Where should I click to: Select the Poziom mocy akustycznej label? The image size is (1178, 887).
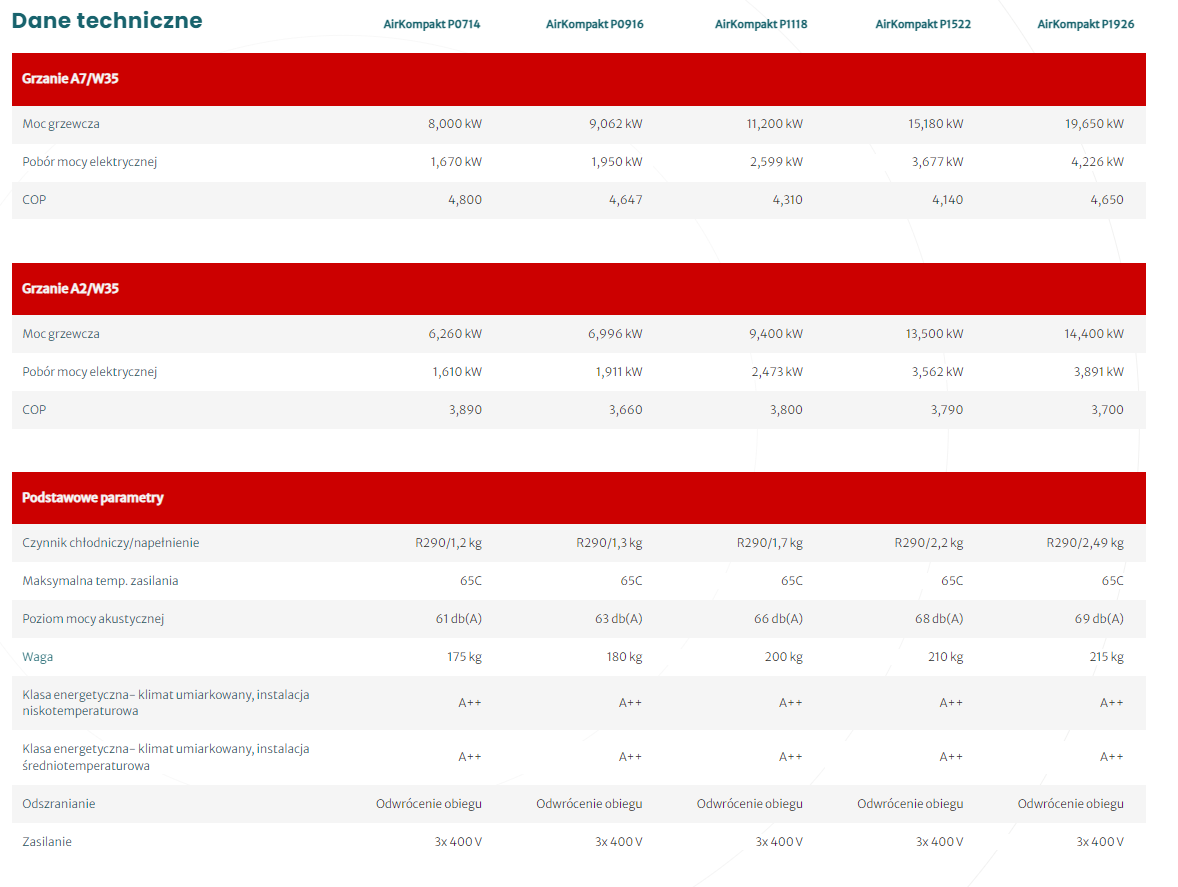93,619
